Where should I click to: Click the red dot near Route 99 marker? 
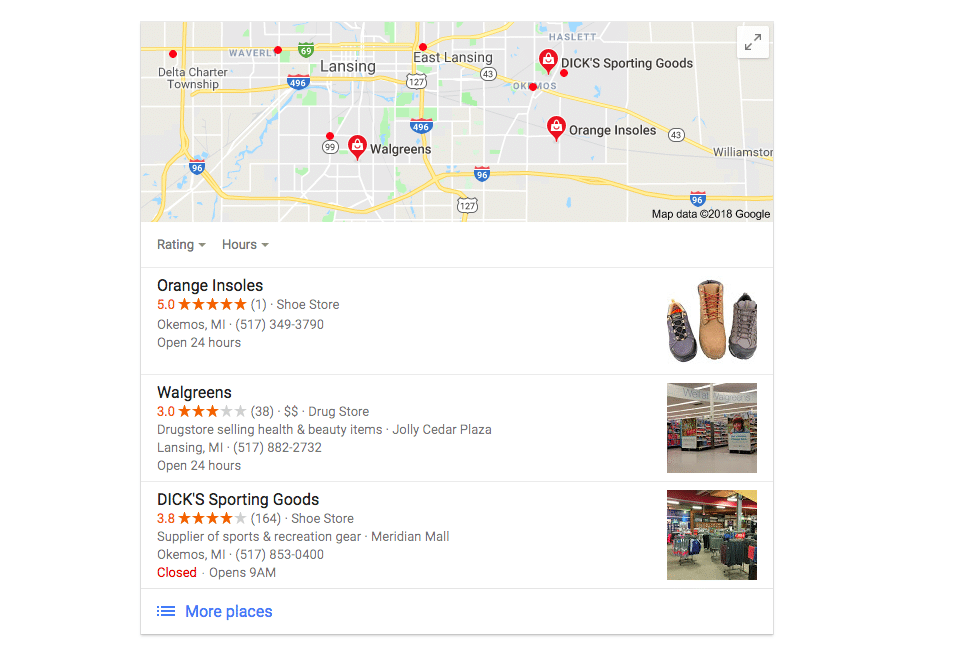330,136
